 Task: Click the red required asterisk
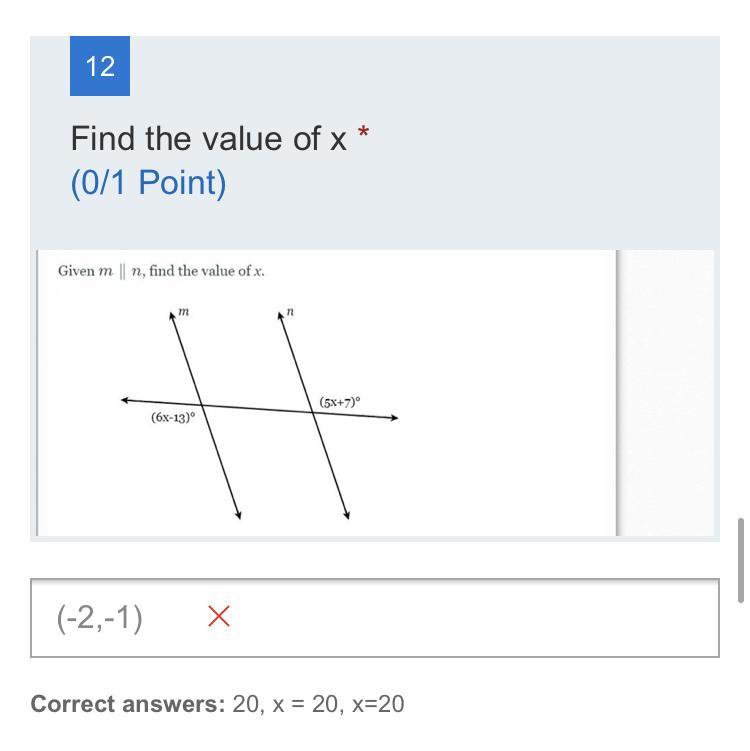364,132
